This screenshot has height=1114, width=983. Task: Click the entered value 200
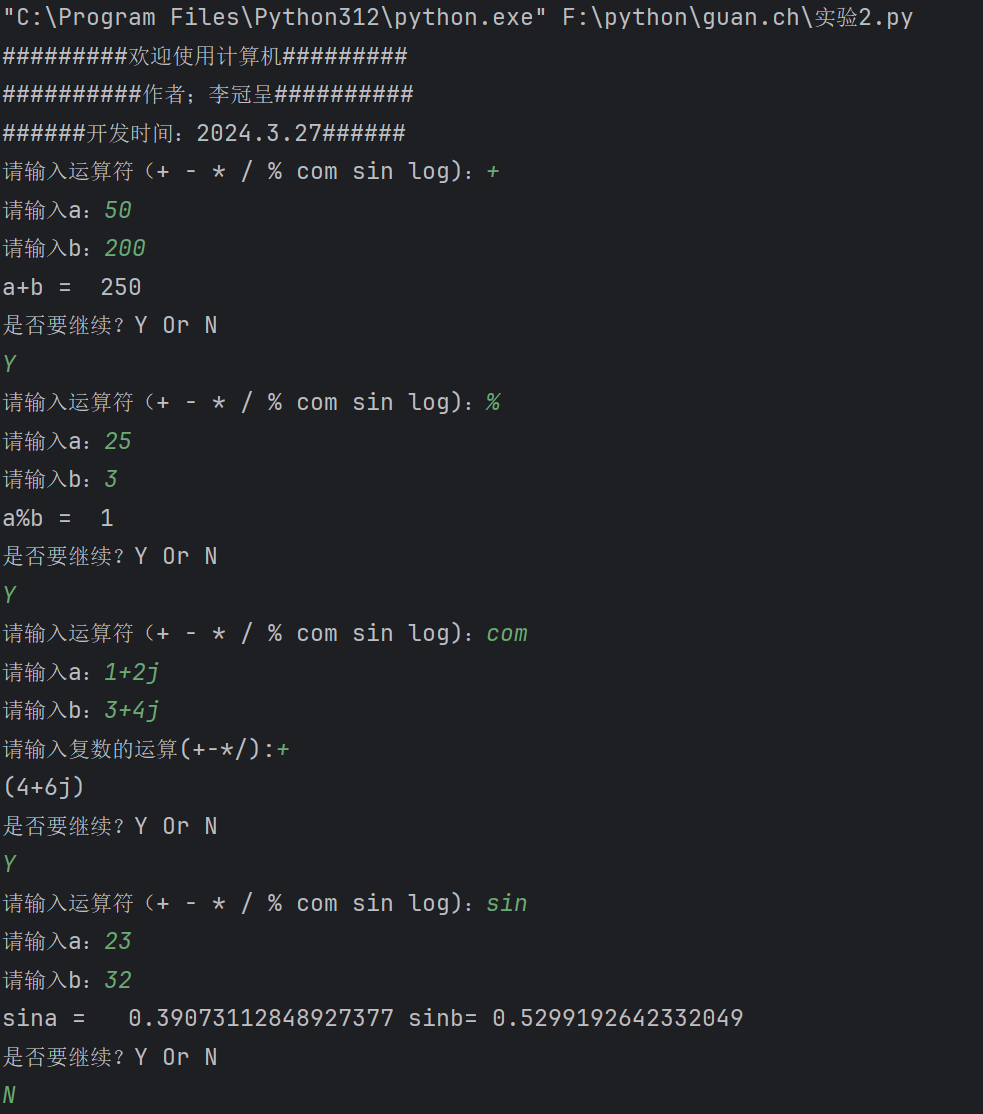tap(125, 248)
